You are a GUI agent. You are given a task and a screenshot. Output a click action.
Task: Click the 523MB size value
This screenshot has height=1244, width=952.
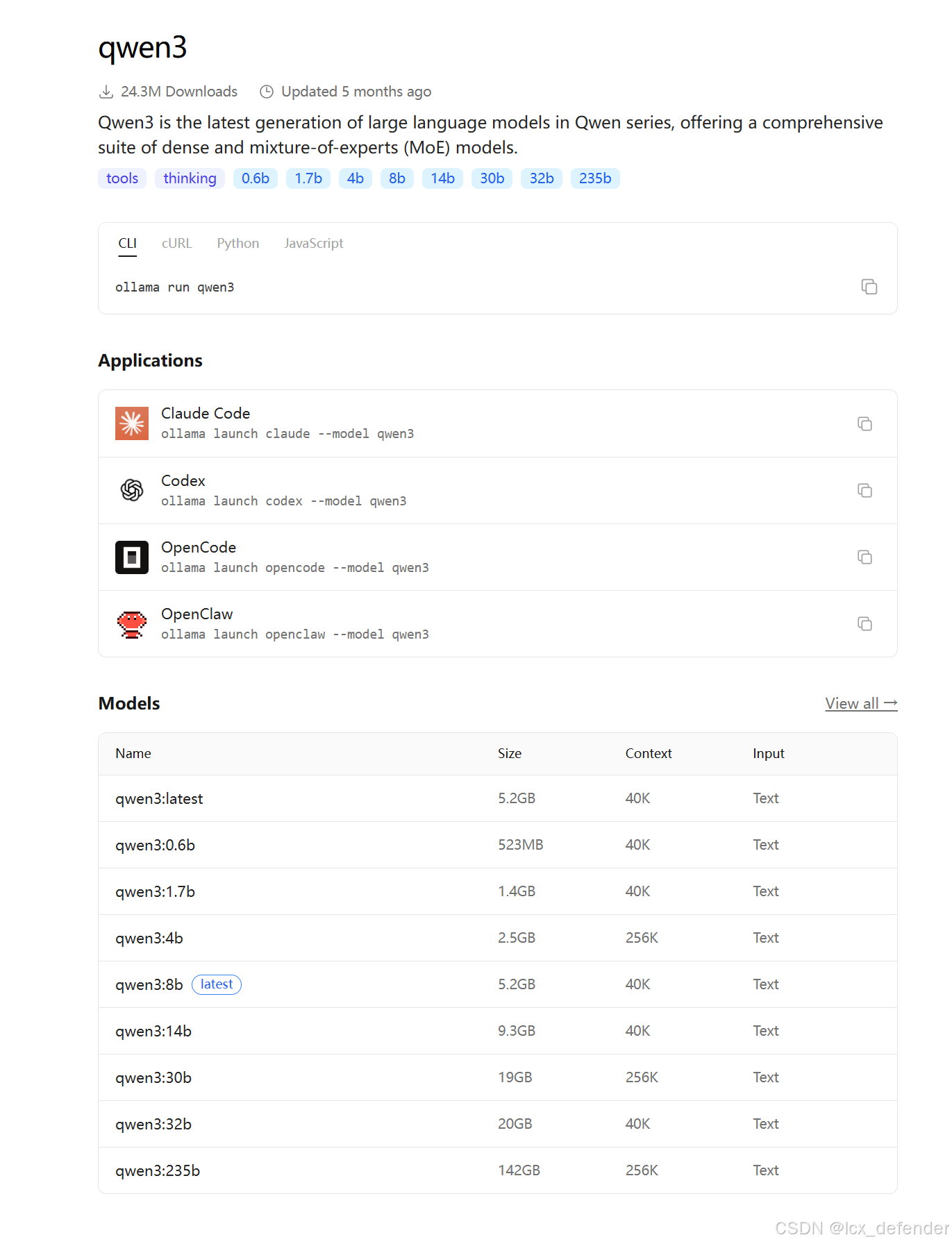point(521,845)
